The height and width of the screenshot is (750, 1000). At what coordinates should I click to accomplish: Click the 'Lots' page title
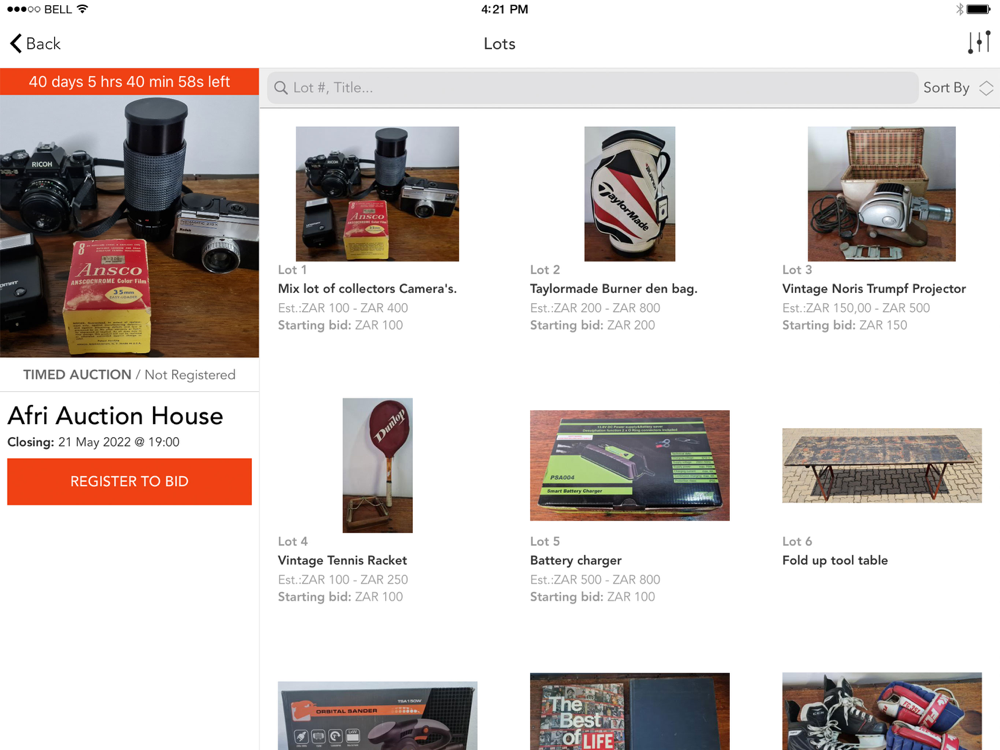[x=499, y=43]
